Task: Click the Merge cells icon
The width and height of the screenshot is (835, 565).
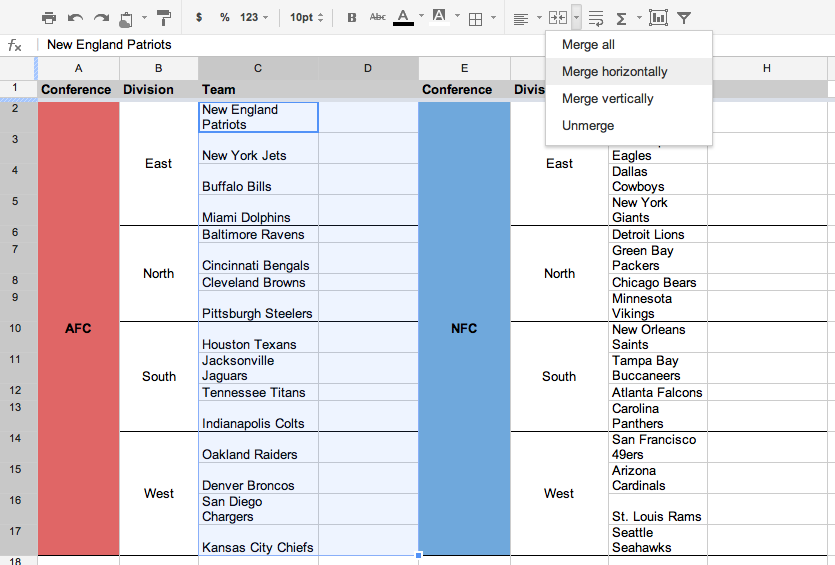Action: point(558,18)
